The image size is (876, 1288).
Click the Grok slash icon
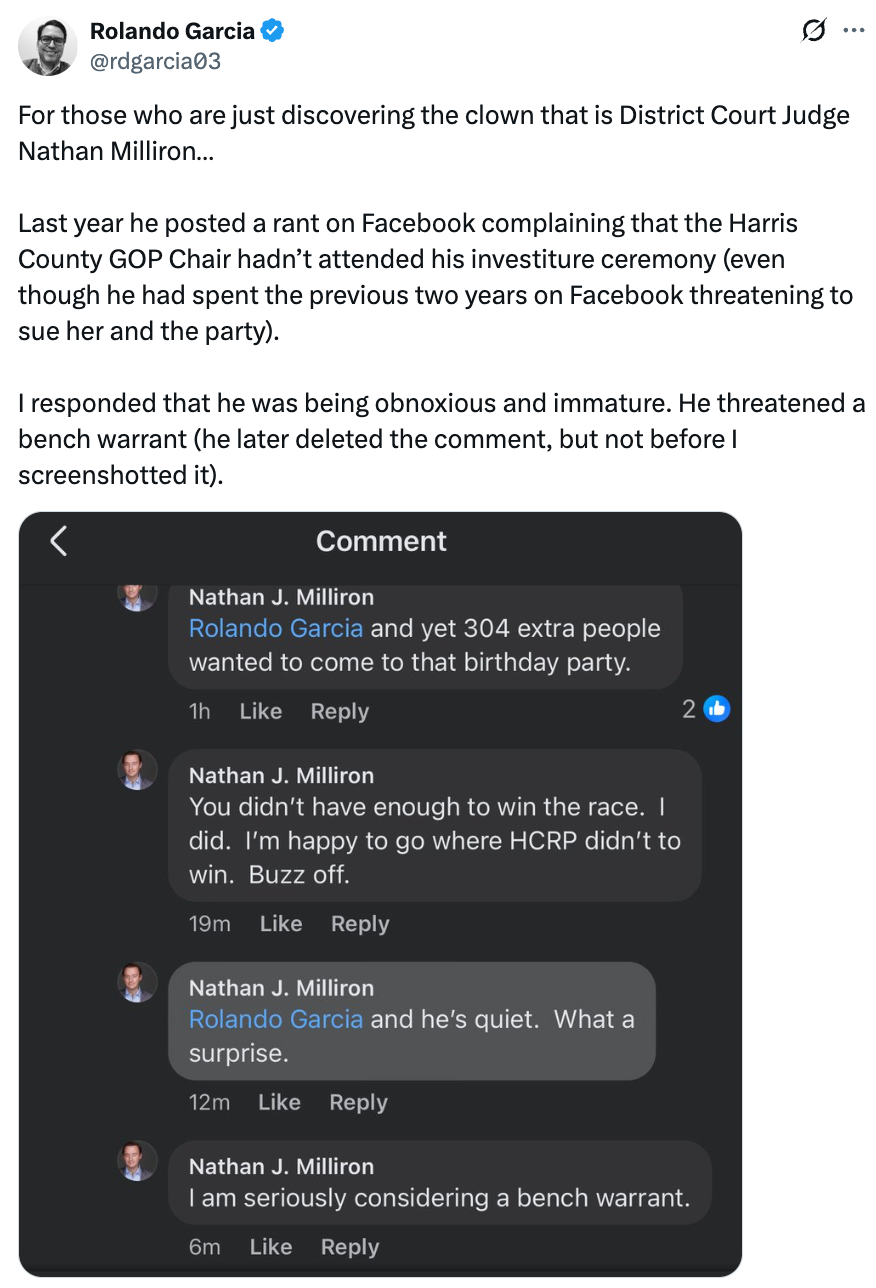point(814,31)
